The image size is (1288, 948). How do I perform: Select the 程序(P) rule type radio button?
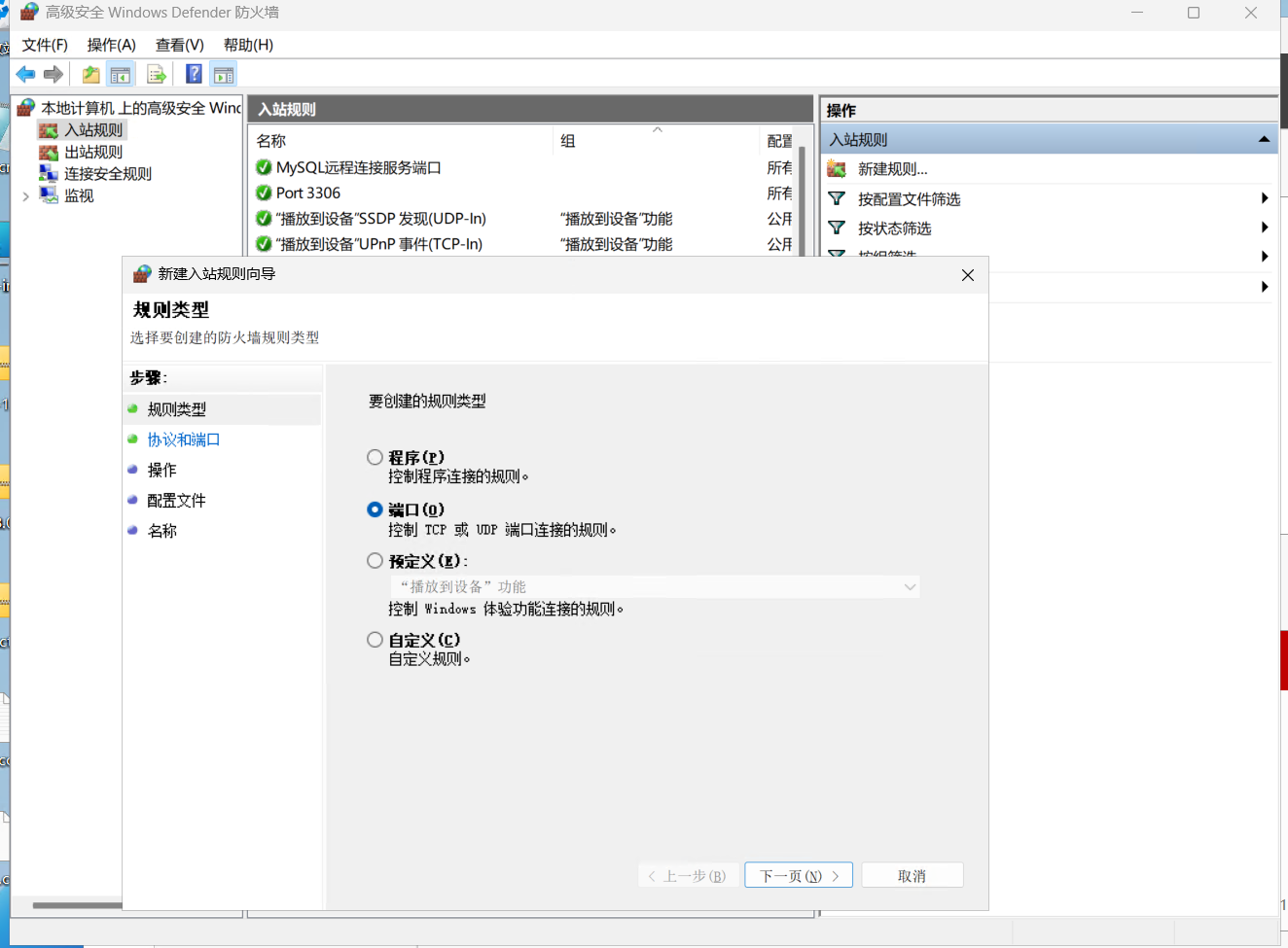tap(375, 457)
